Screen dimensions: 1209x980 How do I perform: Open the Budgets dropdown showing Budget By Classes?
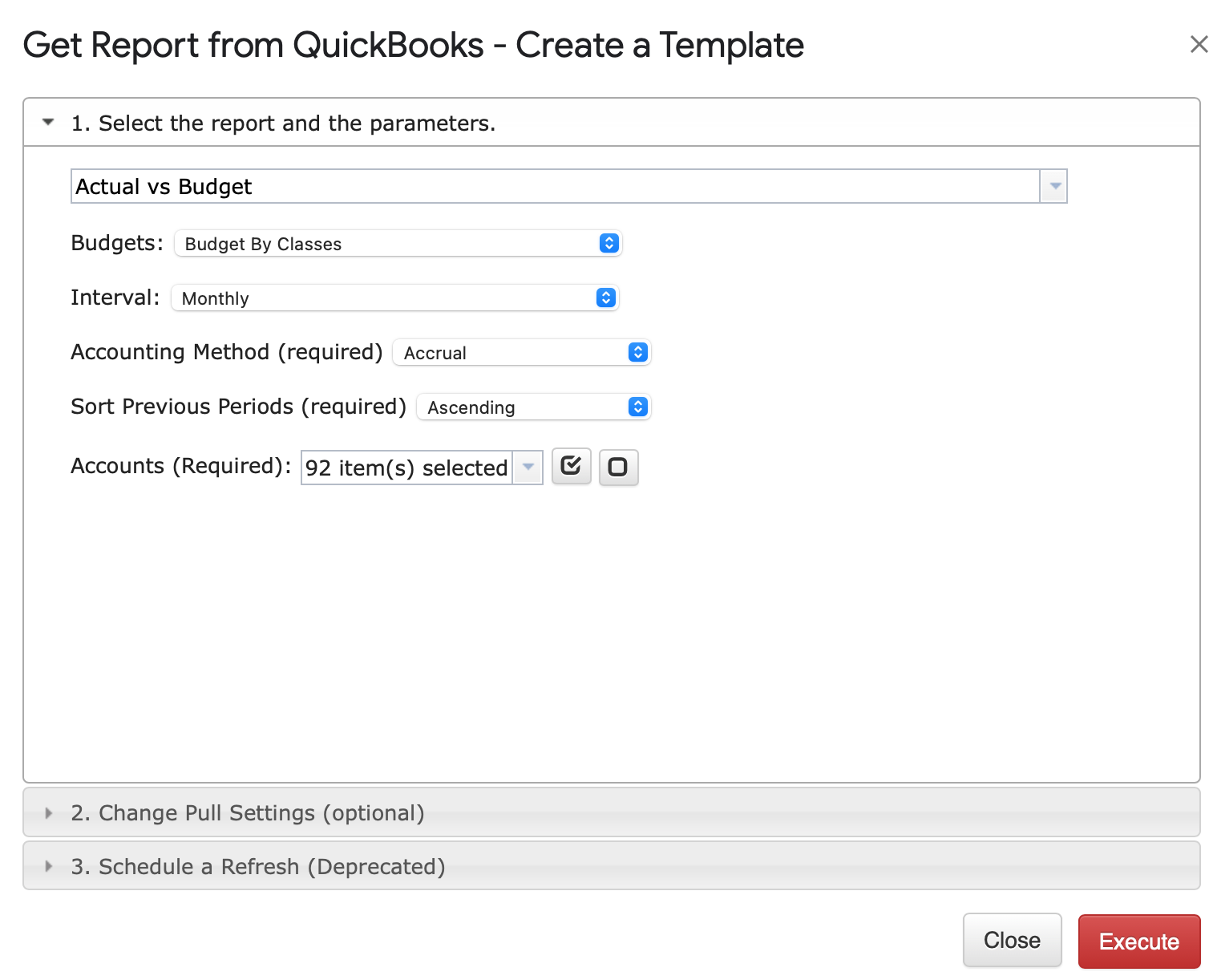(398, 244)
